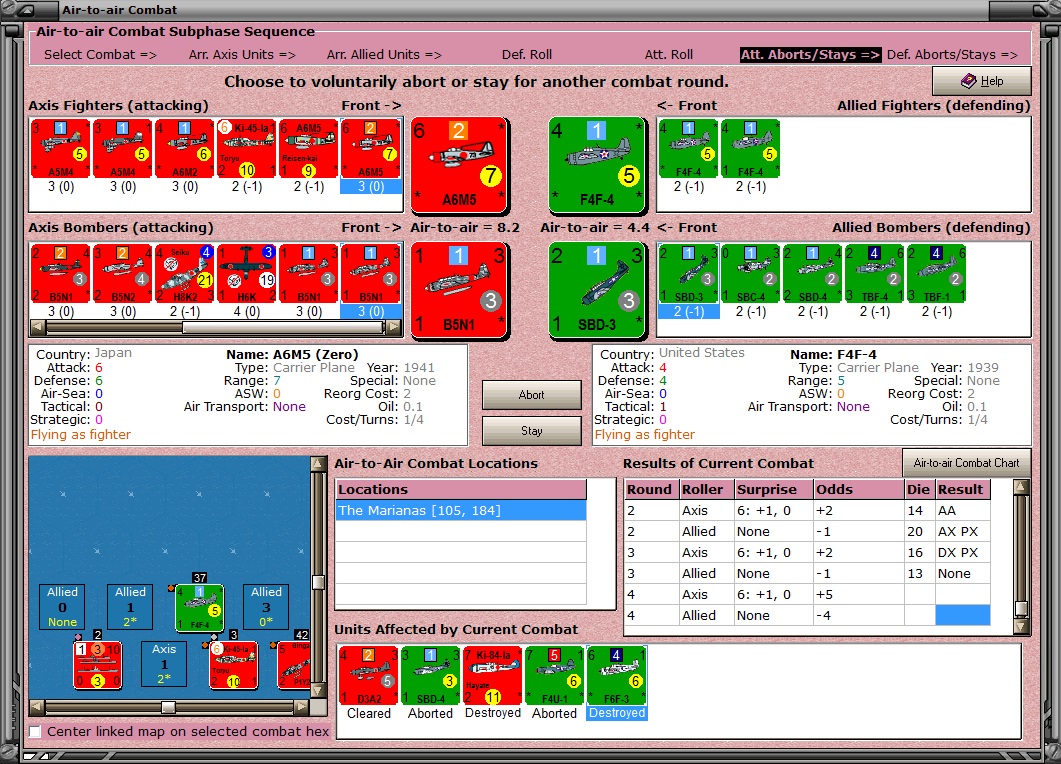
Task: Click the Ki-45-Ia Toryu counter on map
Action: click(233, 665)
